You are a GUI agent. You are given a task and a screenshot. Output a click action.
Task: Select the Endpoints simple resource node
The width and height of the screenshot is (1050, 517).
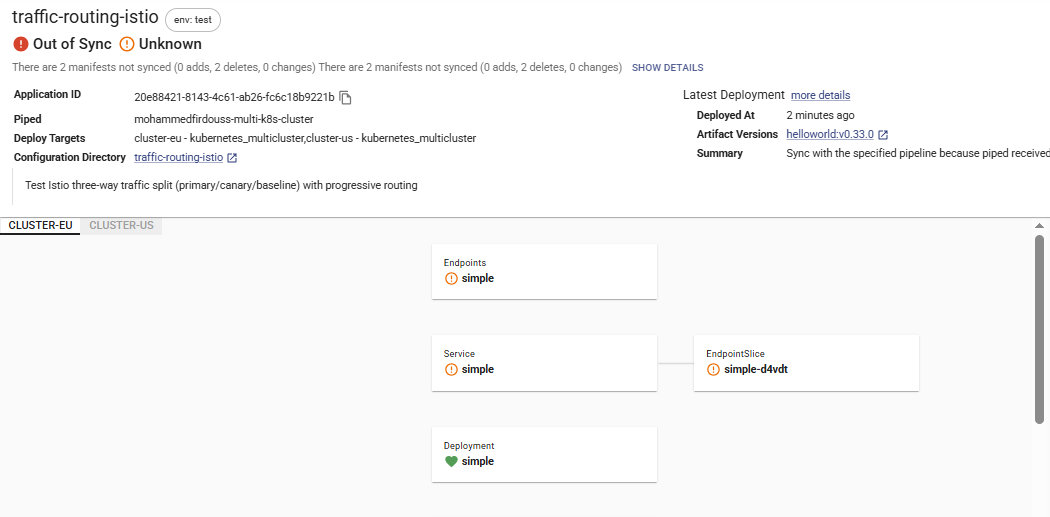[544, 271]
